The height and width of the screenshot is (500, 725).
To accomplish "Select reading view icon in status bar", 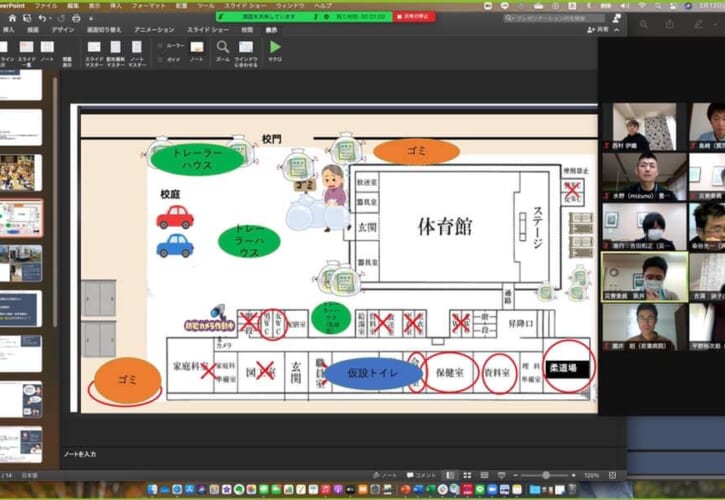I will pyautogui.click(x=484, y=475).
